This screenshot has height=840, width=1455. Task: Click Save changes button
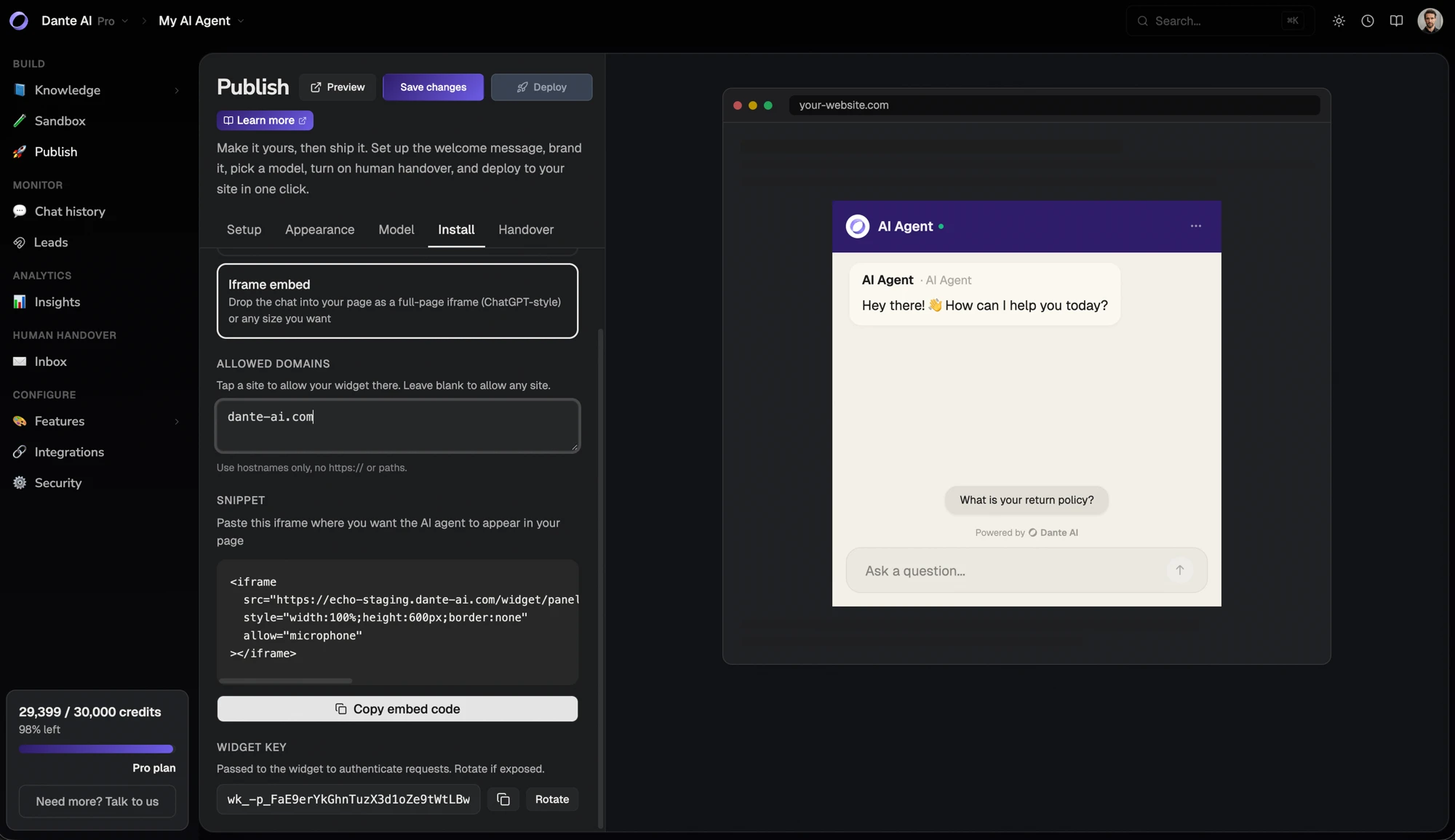(433, 87)
